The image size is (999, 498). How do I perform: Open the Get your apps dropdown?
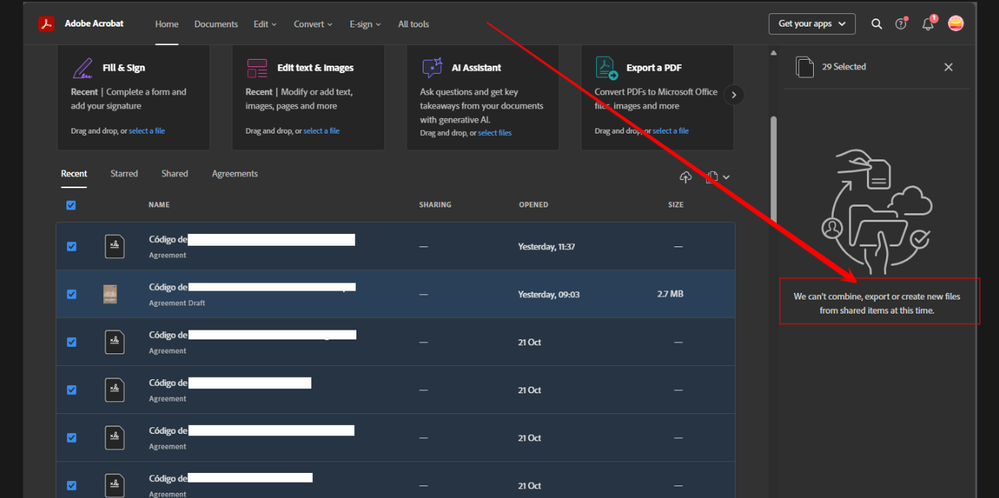(812, 24)
